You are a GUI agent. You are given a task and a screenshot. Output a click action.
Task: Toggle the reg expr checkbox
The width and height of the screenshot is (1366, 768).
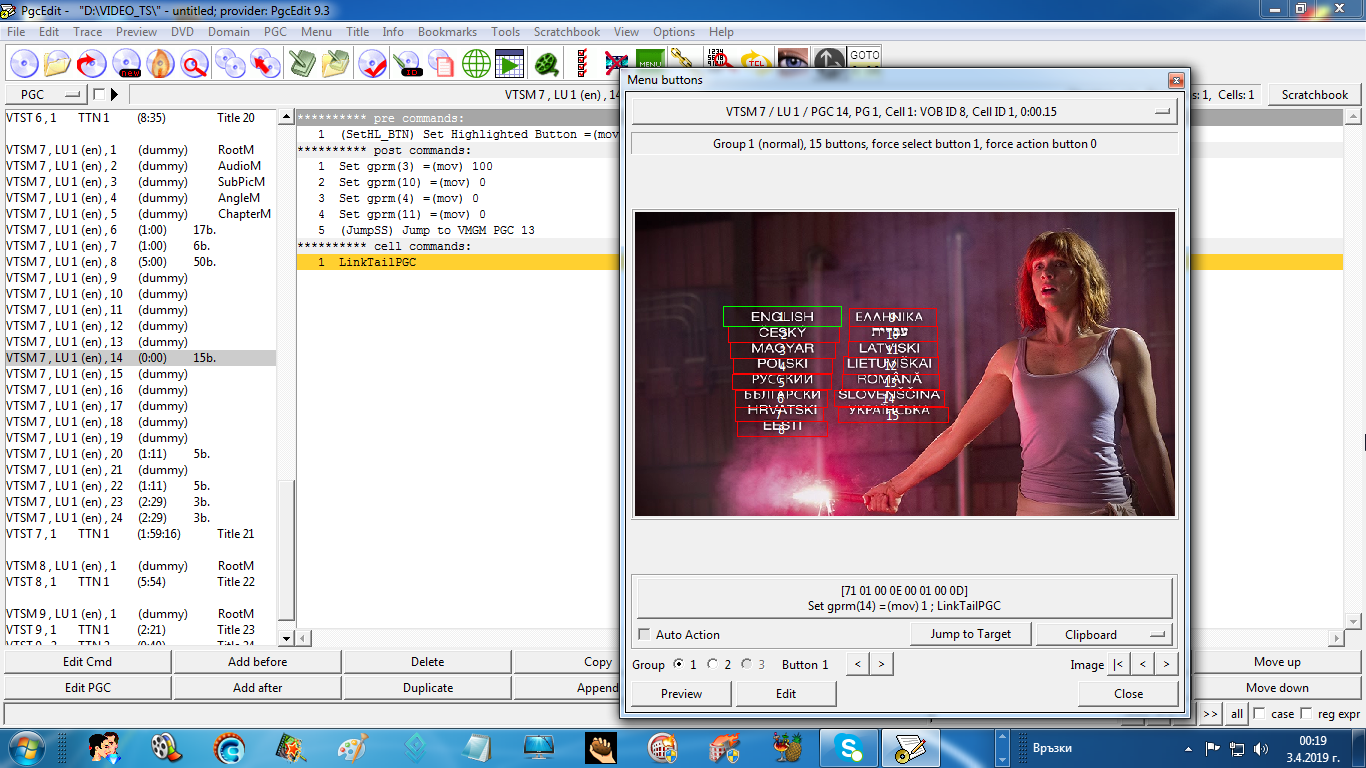[x=1306, y=713]
